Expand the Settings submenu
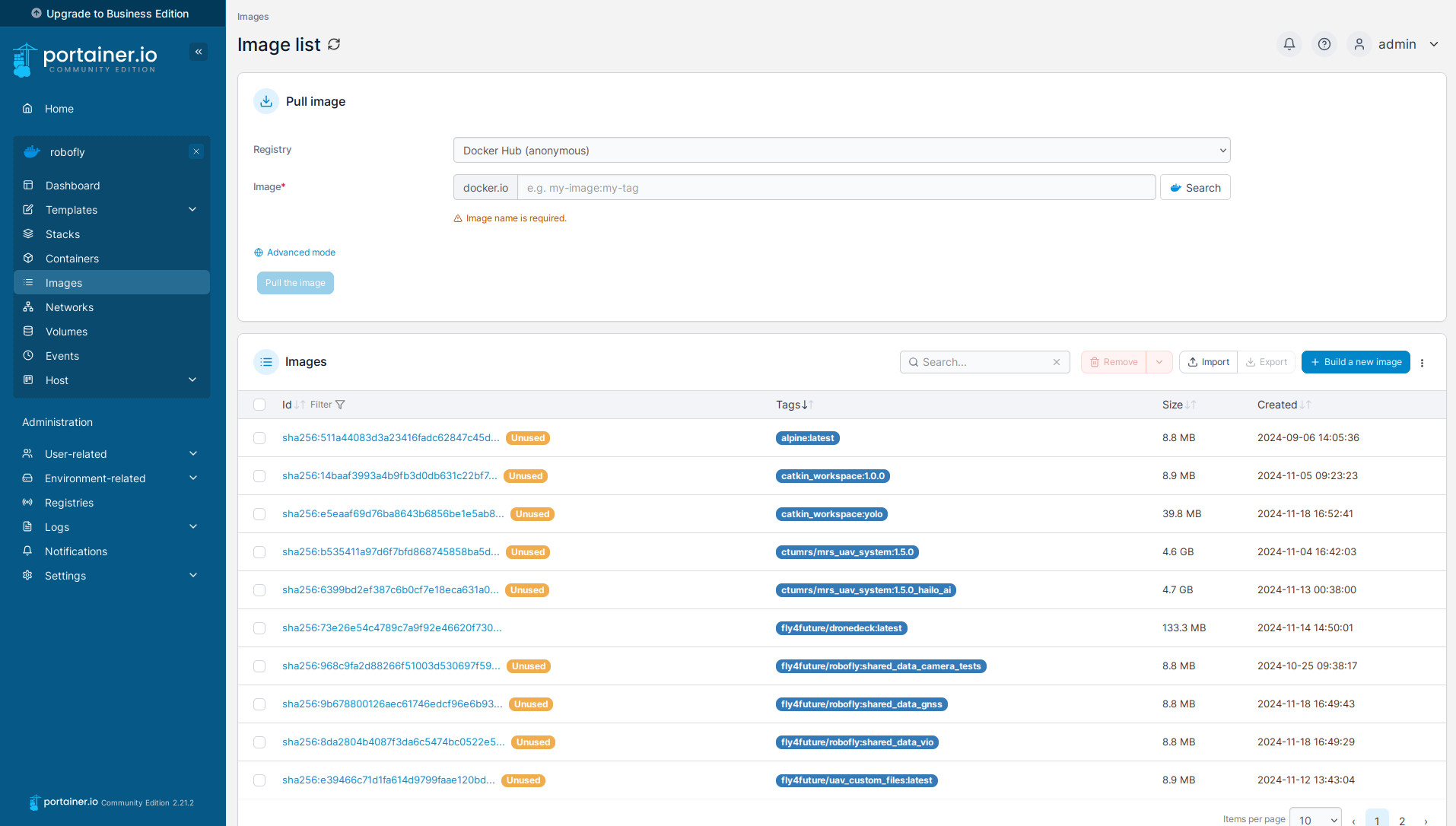The image size is (1456, 826). click(193, 576)
